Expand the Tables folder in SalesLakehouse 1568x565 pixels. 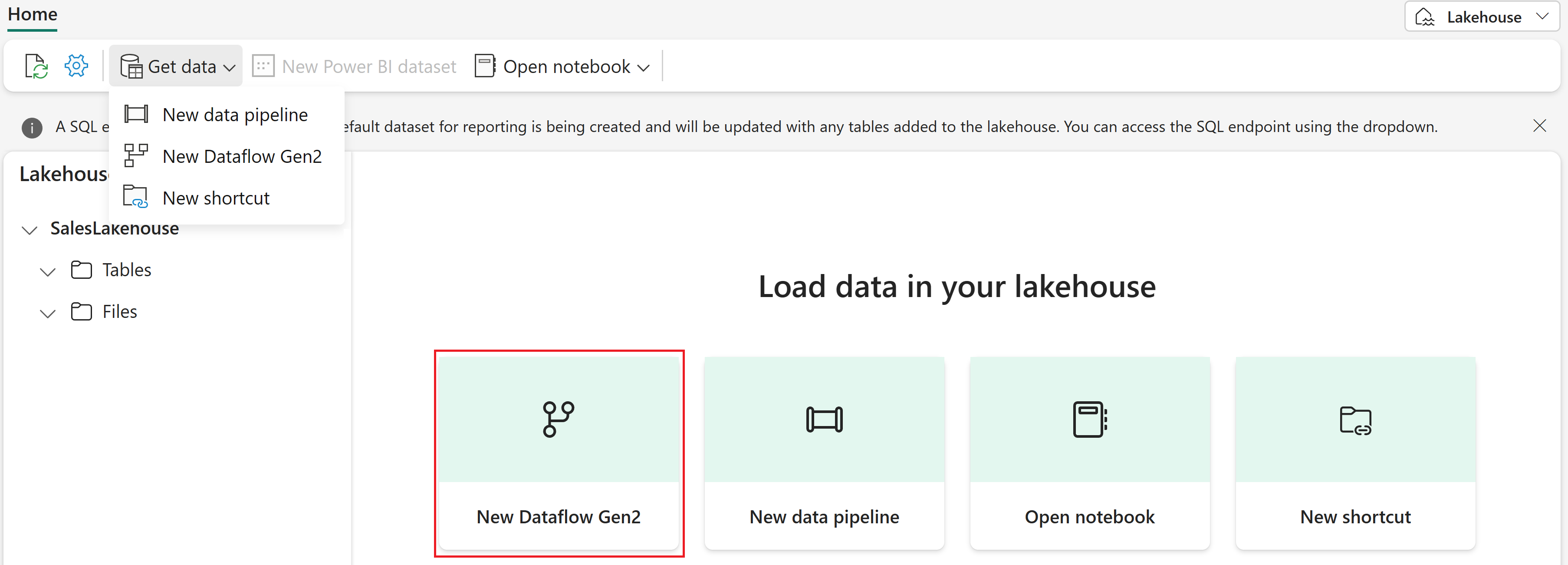[47, 271]
